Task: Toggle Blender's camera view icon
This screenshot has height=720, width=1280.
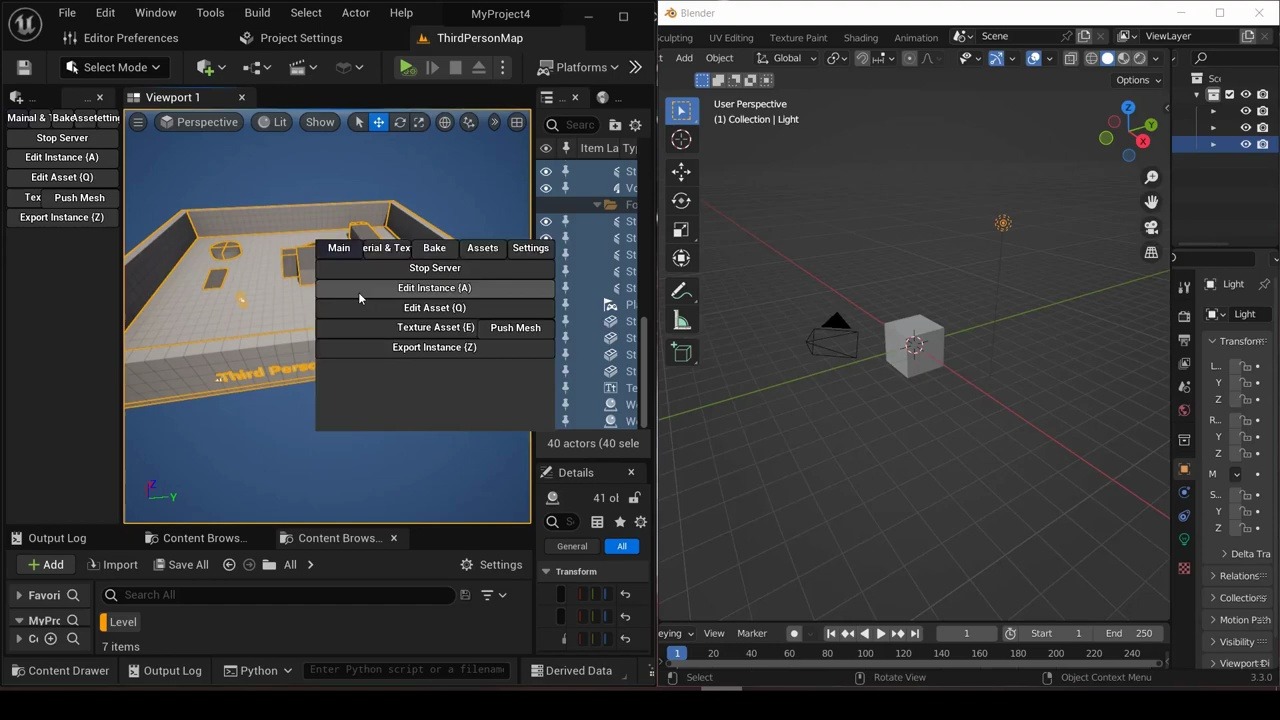Action: 1151,227
